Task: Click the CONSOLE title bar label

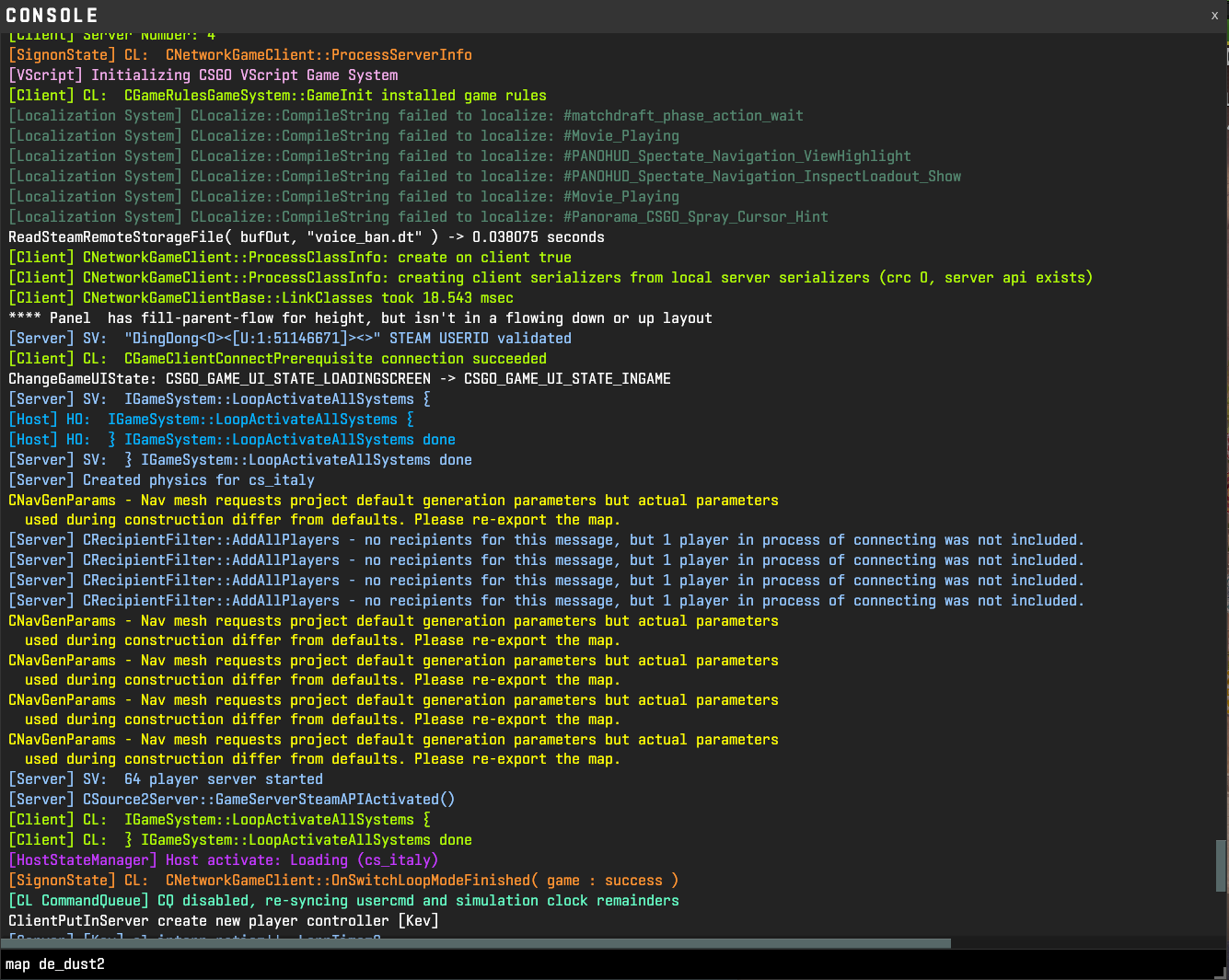Action: pos(52,16)
